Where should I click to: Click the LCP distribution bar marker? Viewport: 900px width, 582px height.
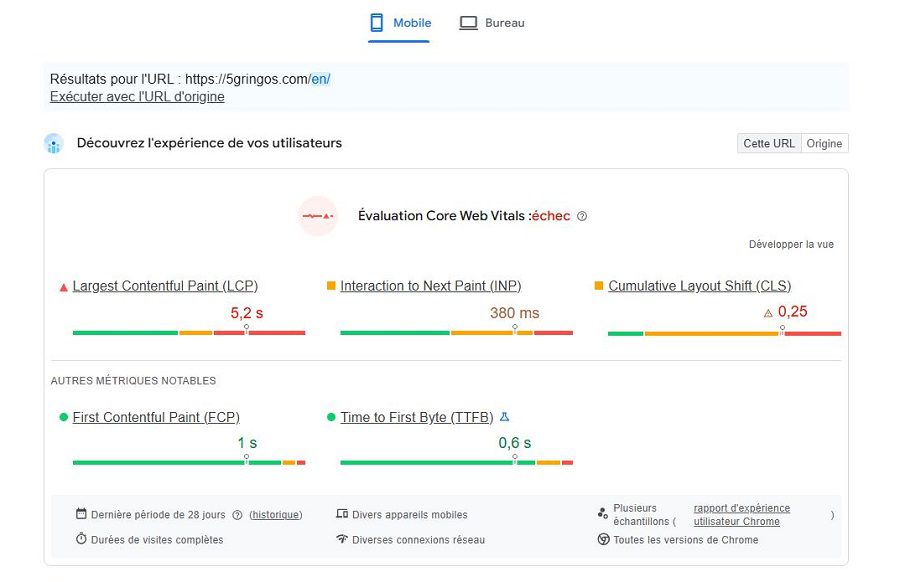pos(246,329)
